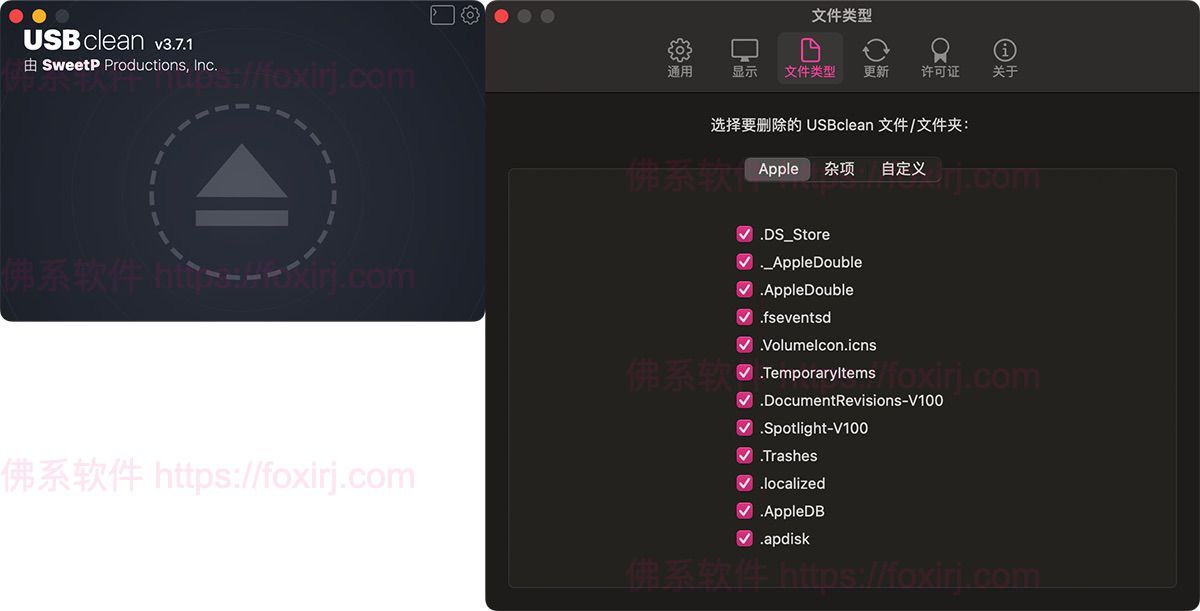Image resolution: width=1200 pixels, height=611 pixels.
Task: Switch to the 显示 (Display) preferences panel
Action: (744, 57)
